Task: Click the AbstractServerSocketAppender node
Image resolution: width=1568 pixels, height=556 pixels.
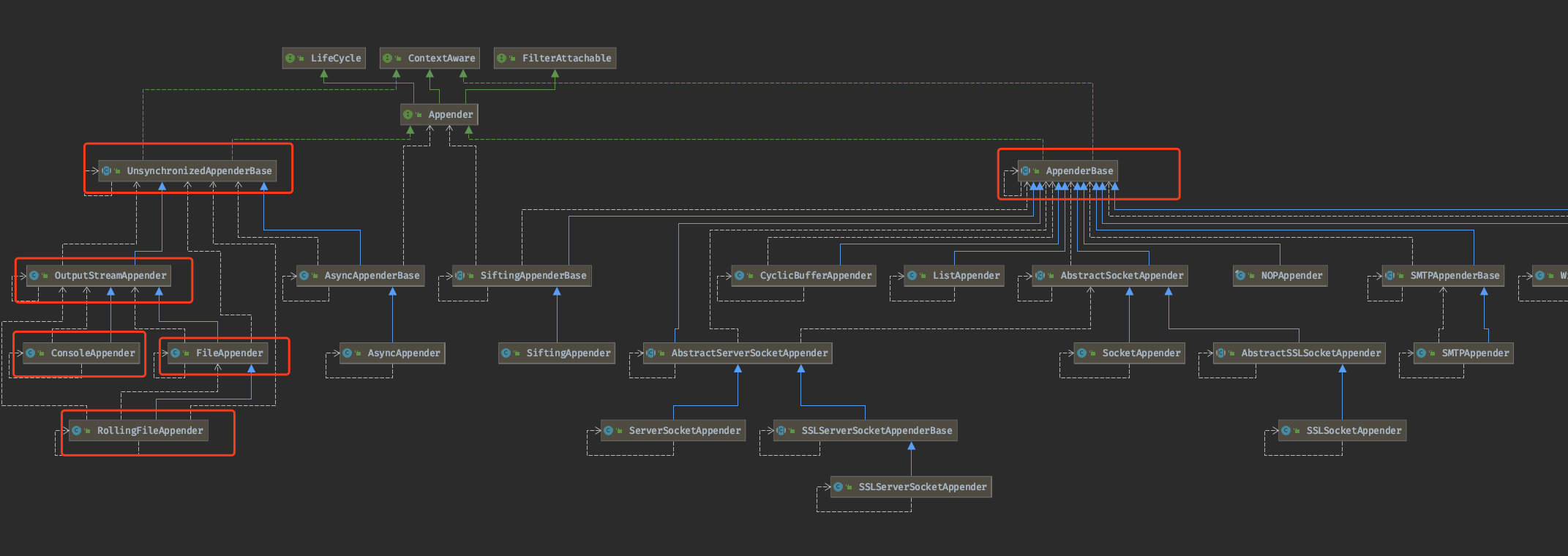Action: tap(738, 353)
